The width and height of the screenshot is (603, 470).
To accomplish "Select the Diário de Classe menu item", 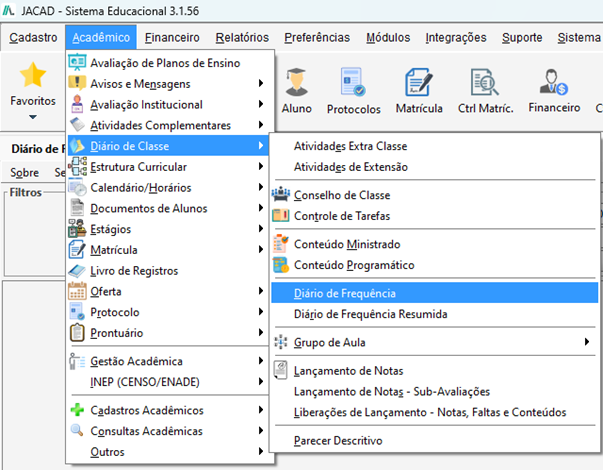I will click(x=168, y=146).
